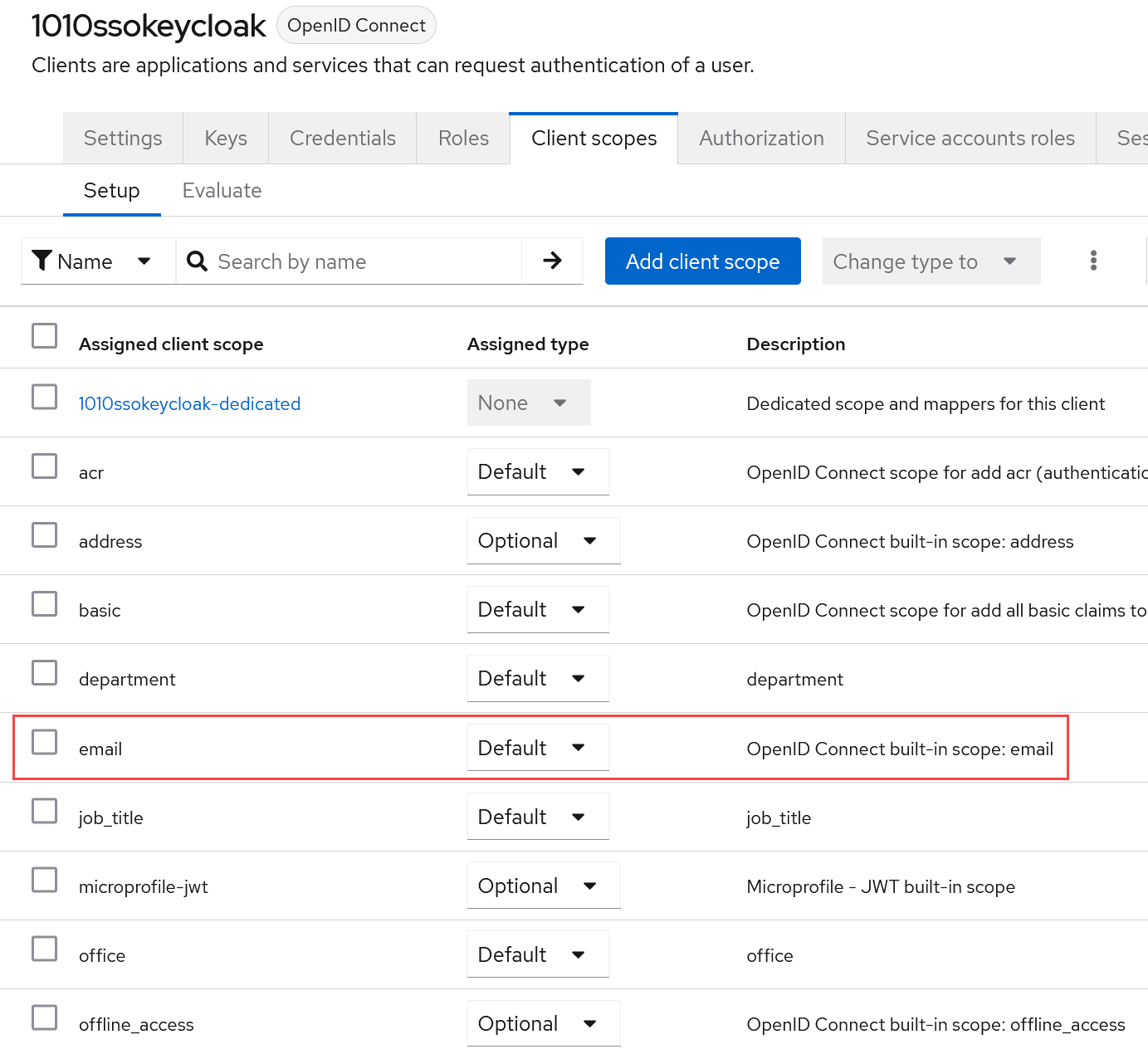Click the search arrow submit icon
The height and width of the screenshot is (1054, 1148).
point(552,261)
